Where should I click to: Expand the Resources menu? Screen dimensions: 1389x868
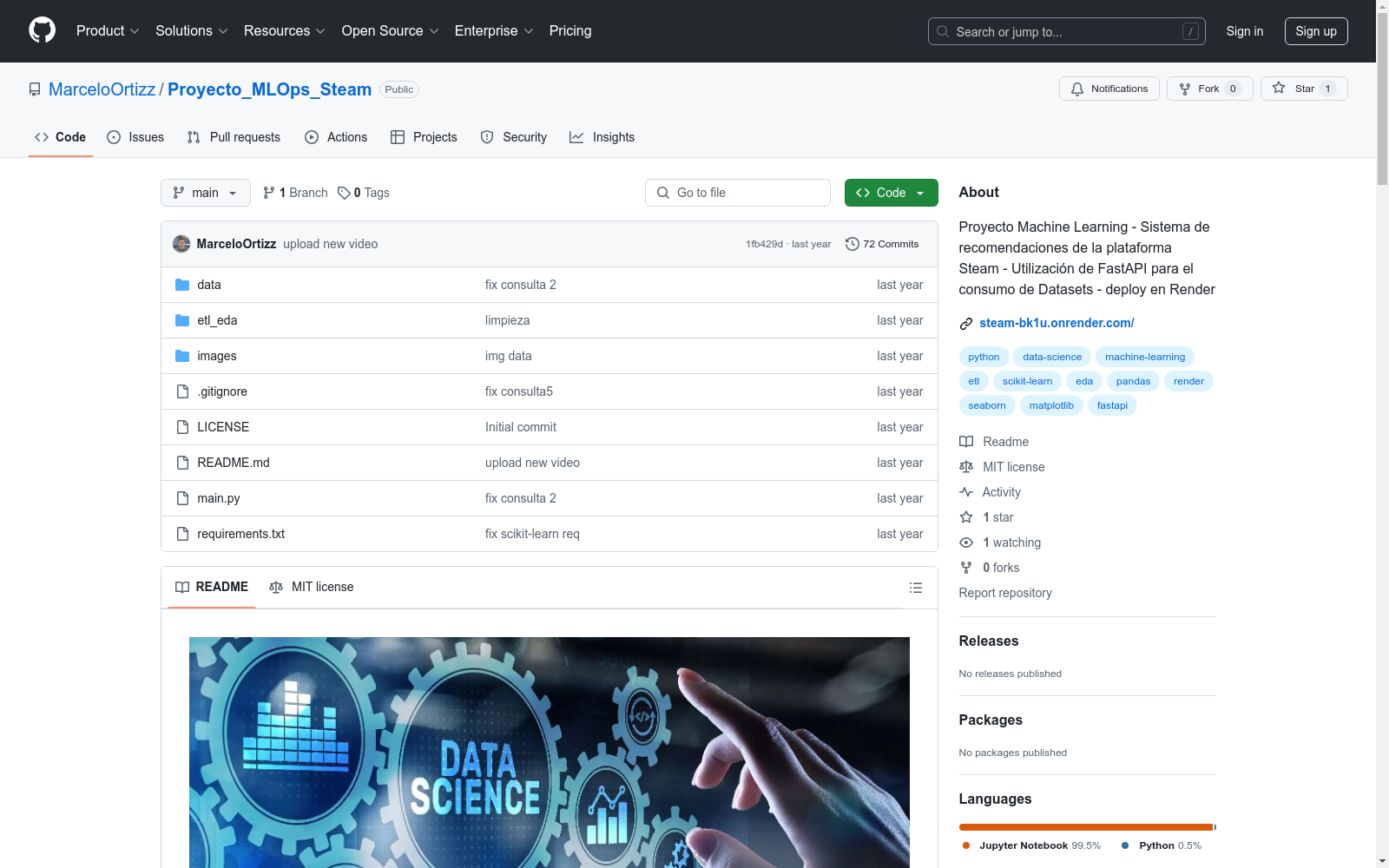(285, 30)
